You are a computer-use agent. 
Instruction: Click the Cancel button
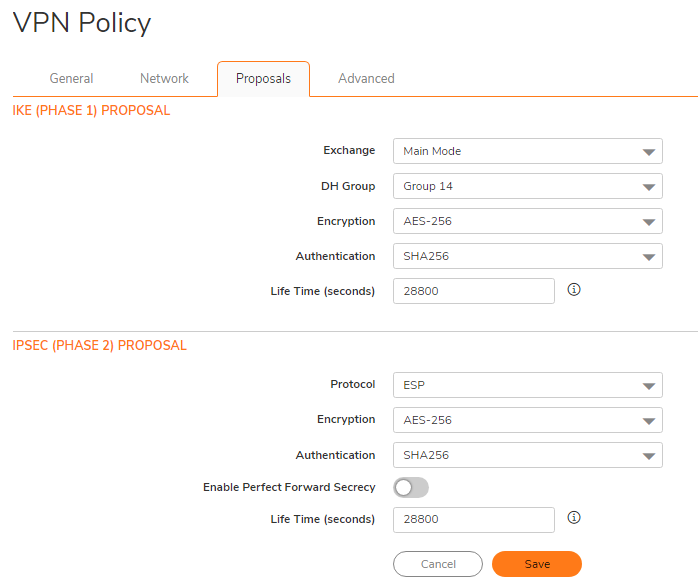click(x=438, y=564)
